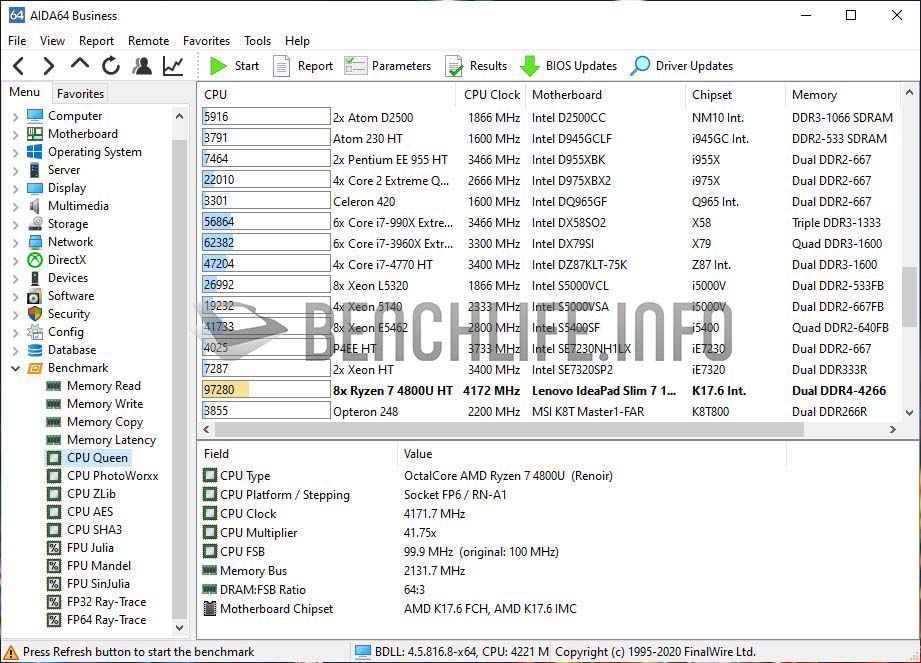Image resolution: width=921 pixels, height=663 pixels.
Task: Sort results by Chipset column header
Action: [735, 95]
